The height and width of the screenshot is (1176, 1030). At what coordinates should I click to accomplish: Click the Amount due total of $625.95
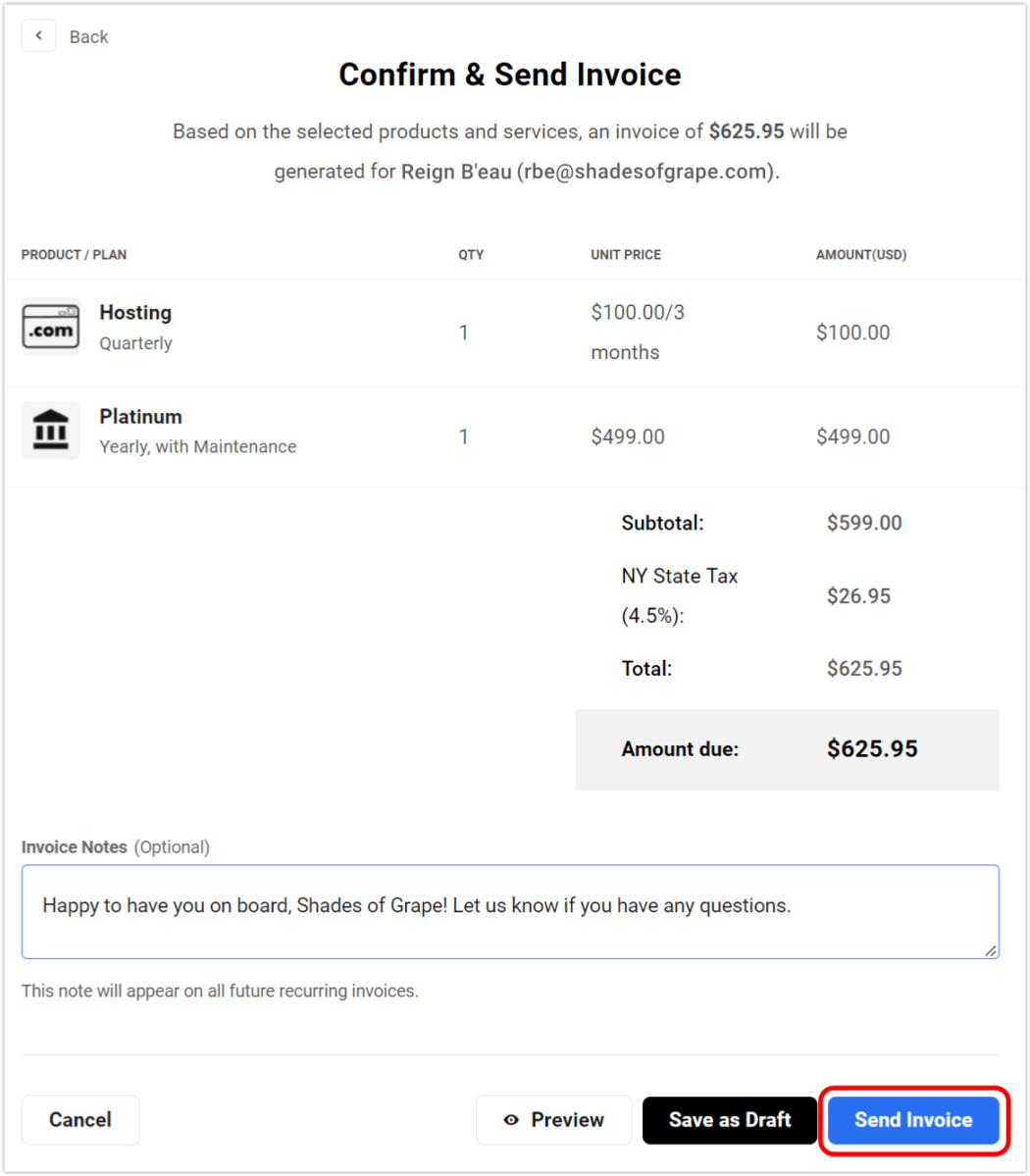coord(871,748)
